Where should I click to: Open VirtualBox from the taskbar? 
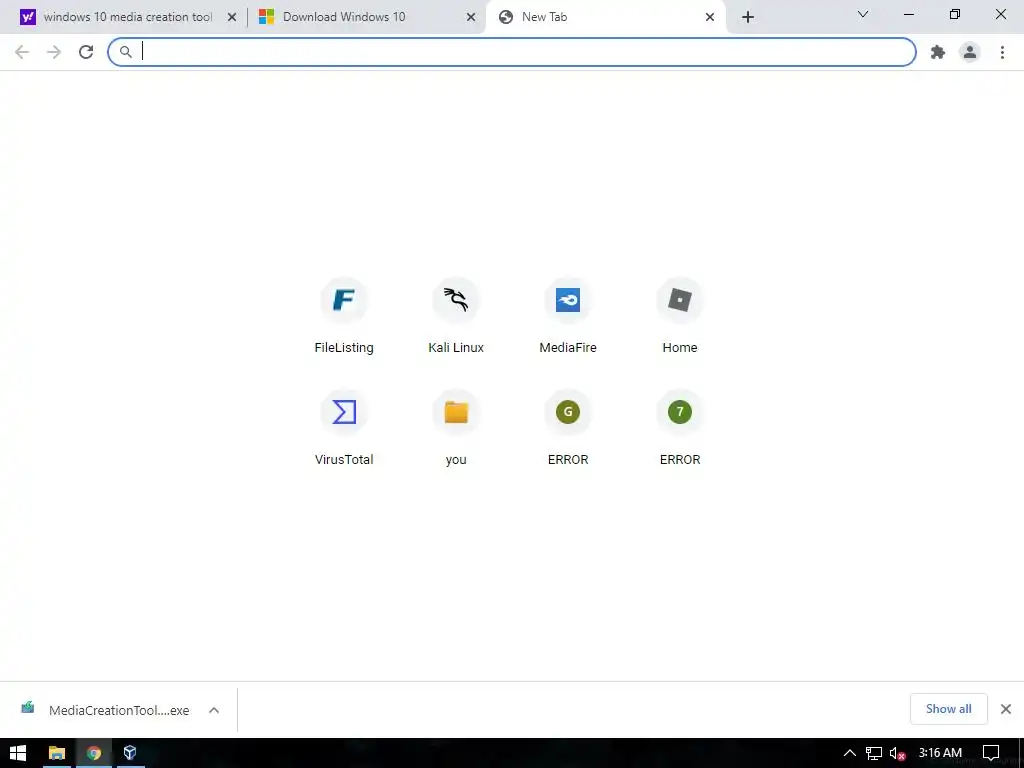pos(130,753)
